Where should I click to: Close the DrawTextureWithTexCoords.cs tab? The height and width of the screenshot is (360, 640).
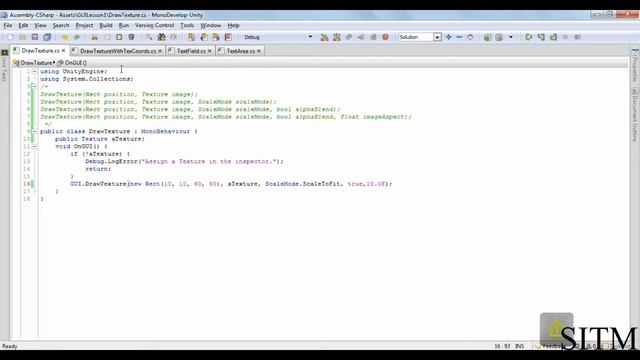click(160, 51)
